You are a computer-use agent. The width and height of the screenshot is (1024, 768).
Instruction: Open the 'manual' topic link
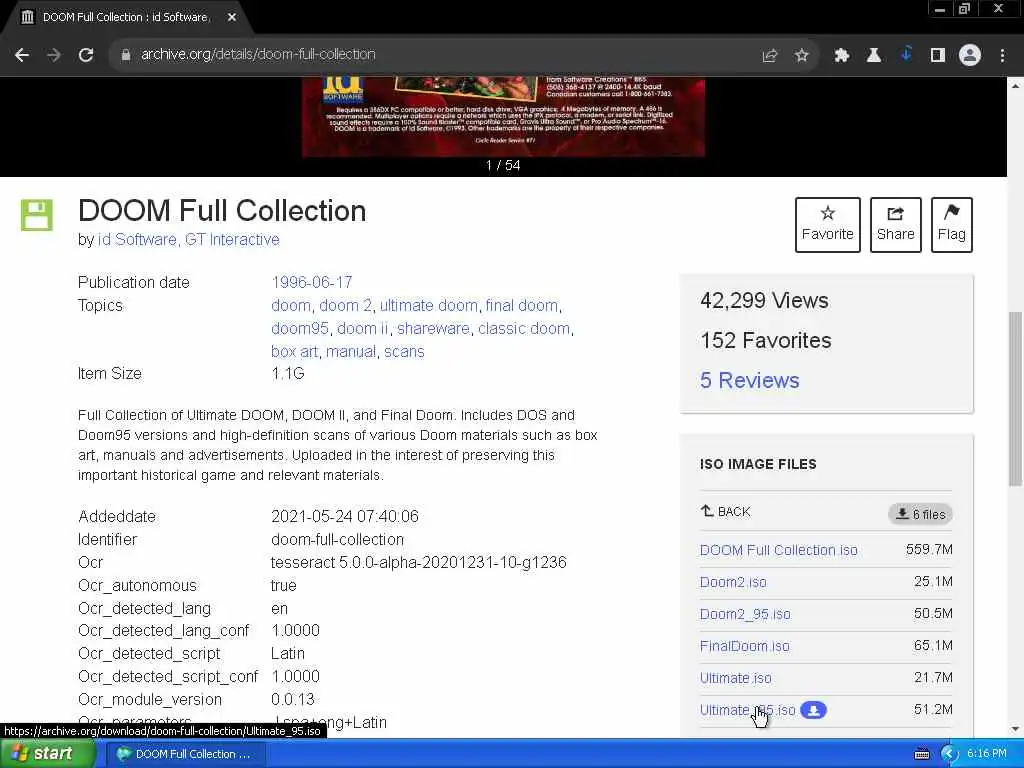tap(351, 351)
